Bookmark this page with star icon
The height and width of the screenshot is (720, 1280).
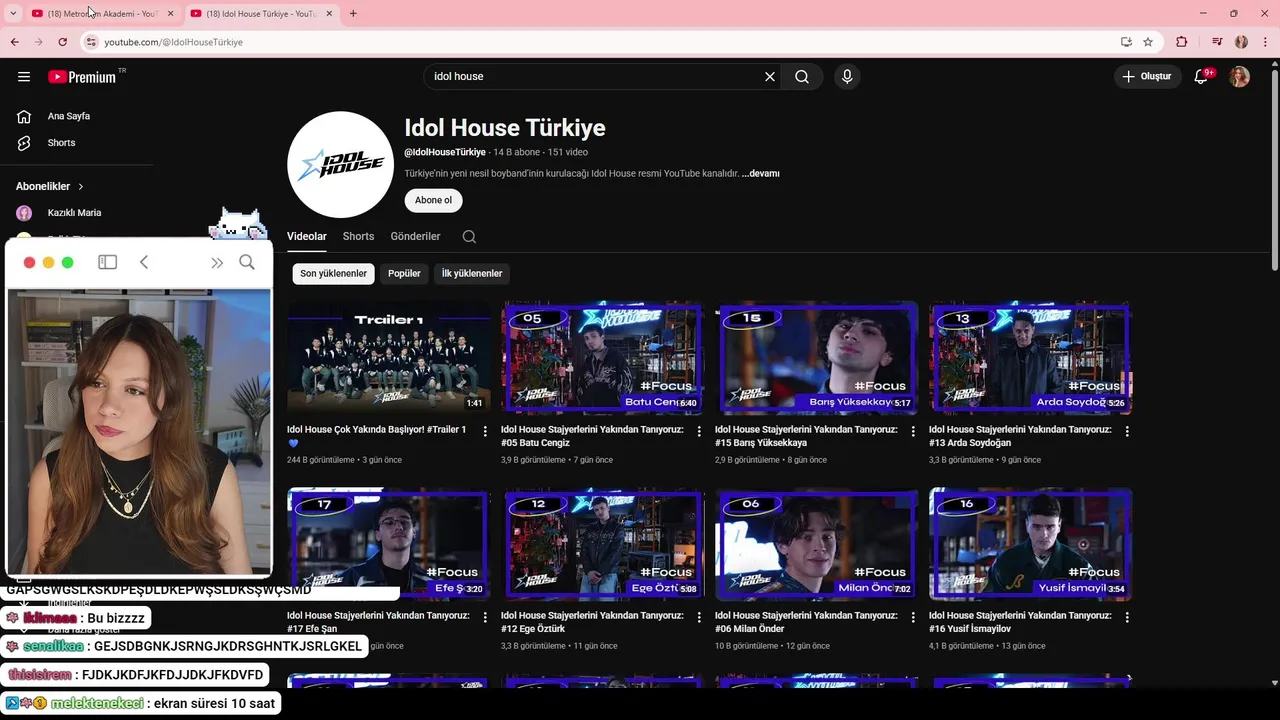pyautogui.click(x=1148, y=42)
